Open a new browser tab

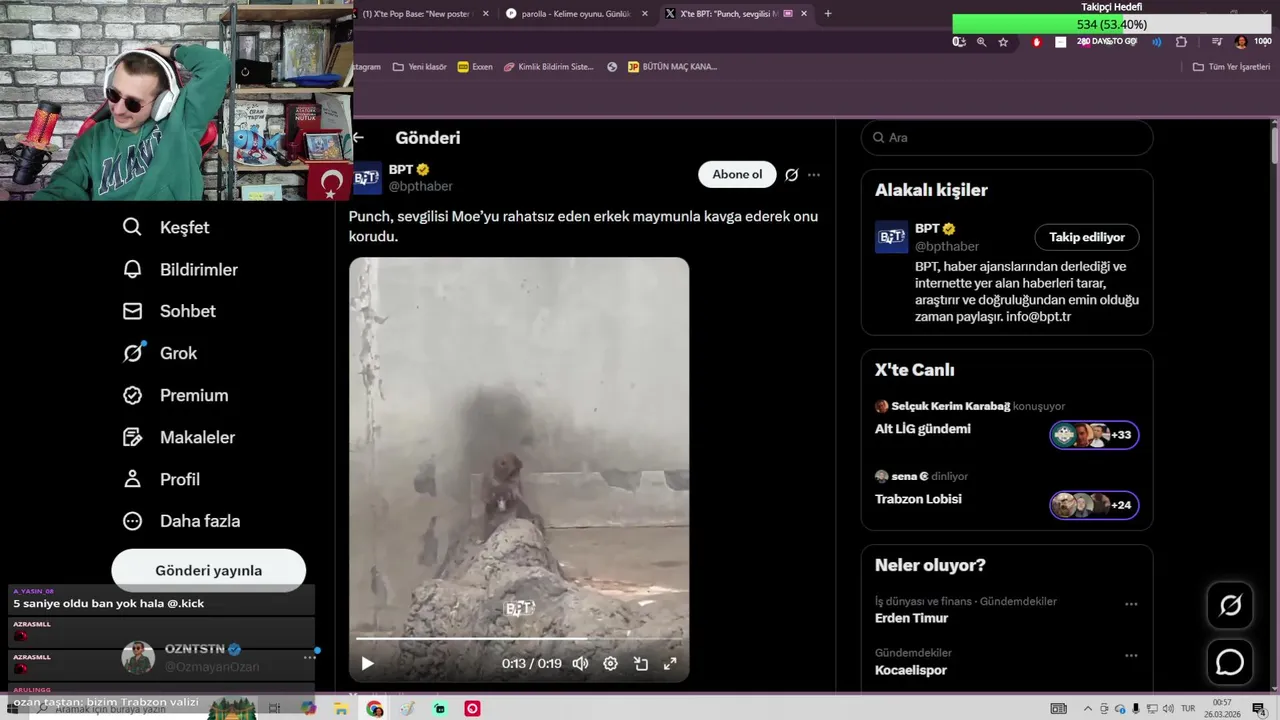click(x=828, y=14)
